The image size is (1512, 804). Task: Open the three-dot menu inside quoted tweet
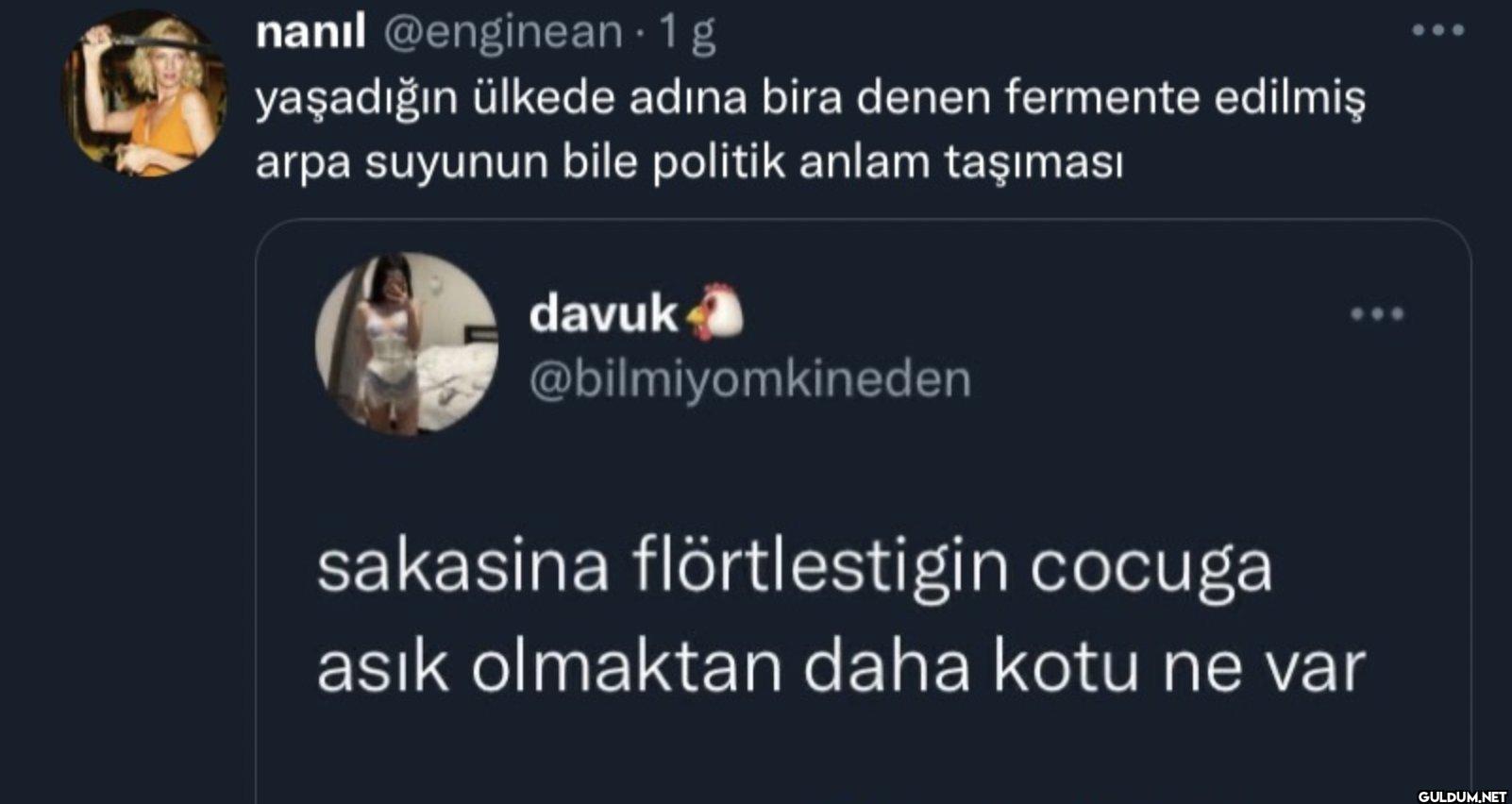click(x=1377, y=314)
